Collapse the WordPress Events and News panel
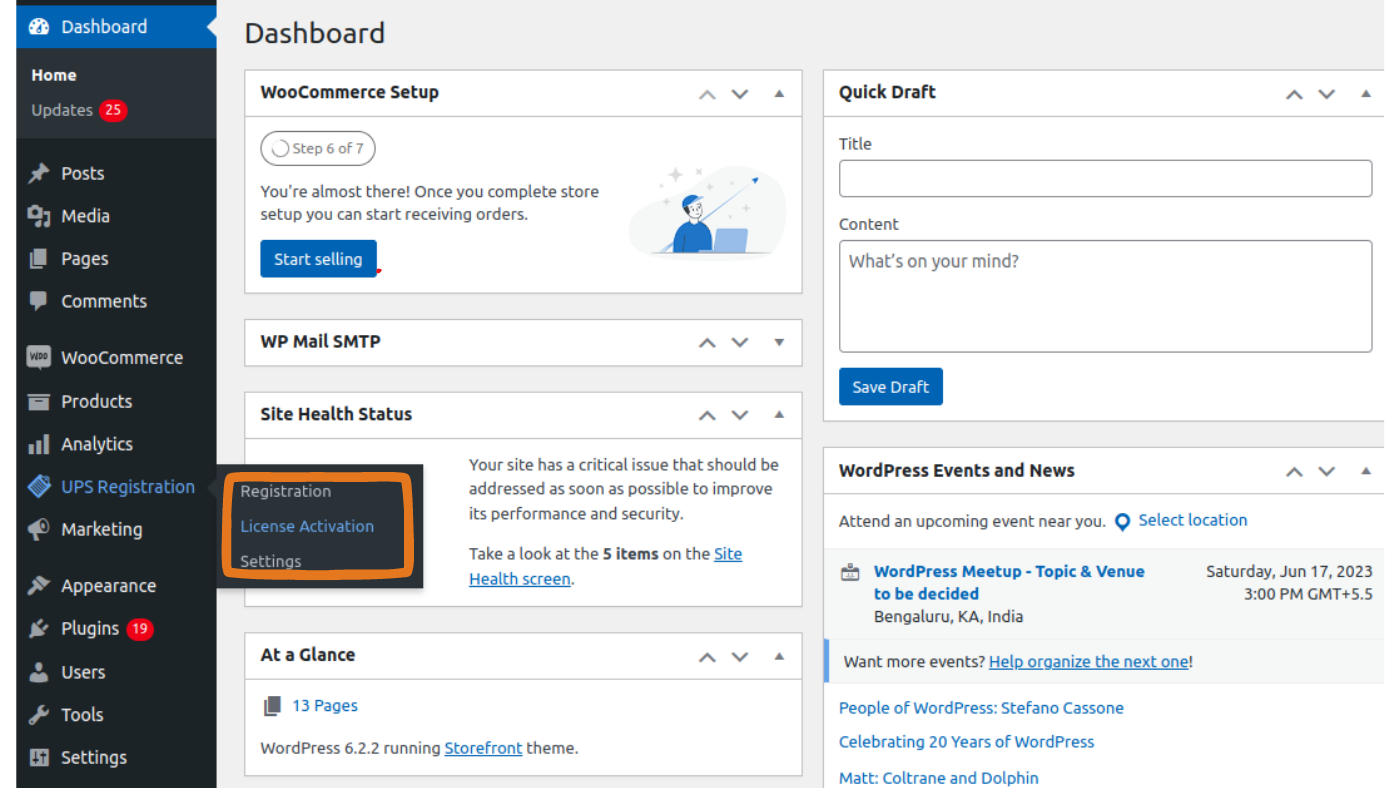Screen dimensions: 1400x788 tap(1366, 470)
